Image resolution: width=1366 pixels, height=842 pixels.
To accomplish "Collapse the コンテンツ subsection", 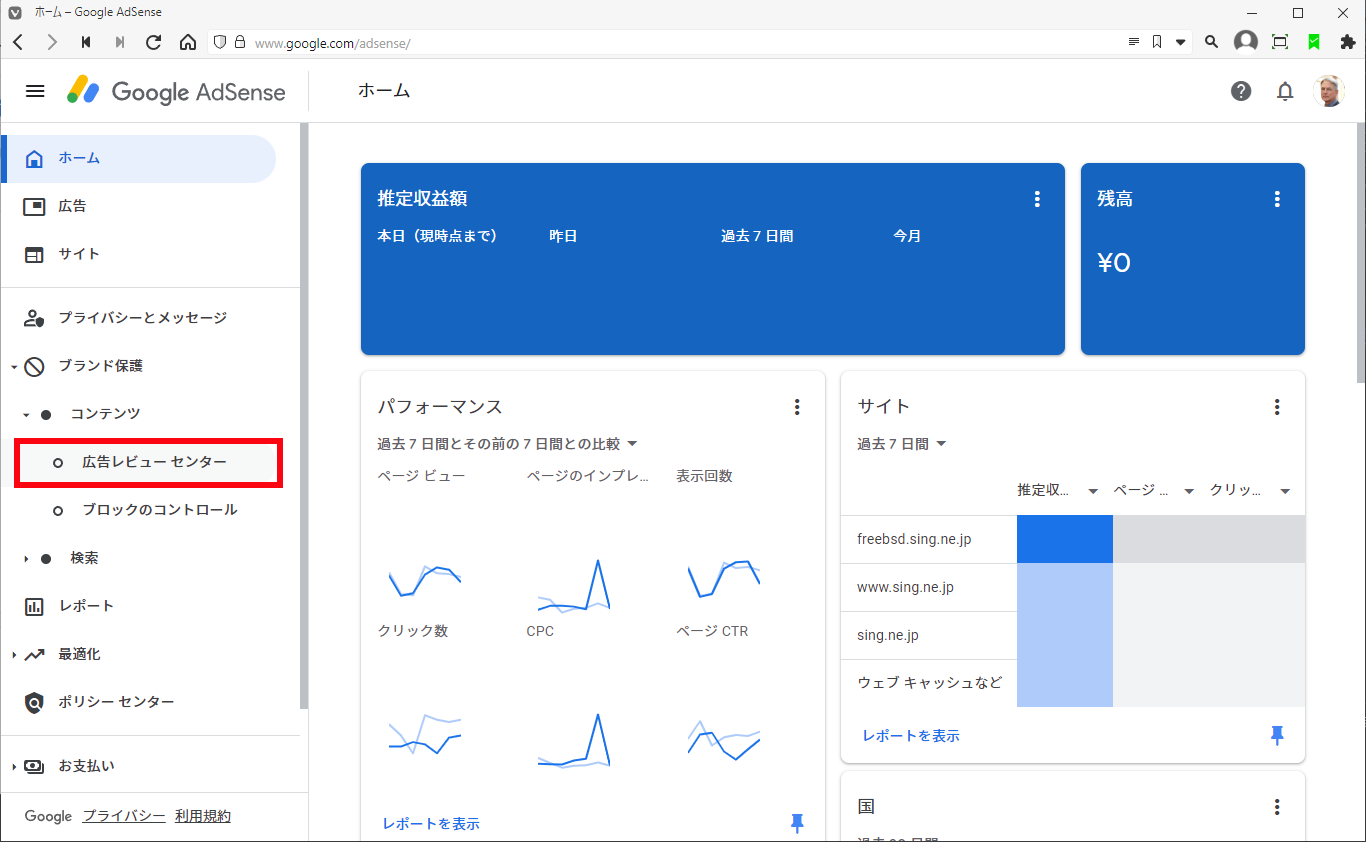I will 26,415.
